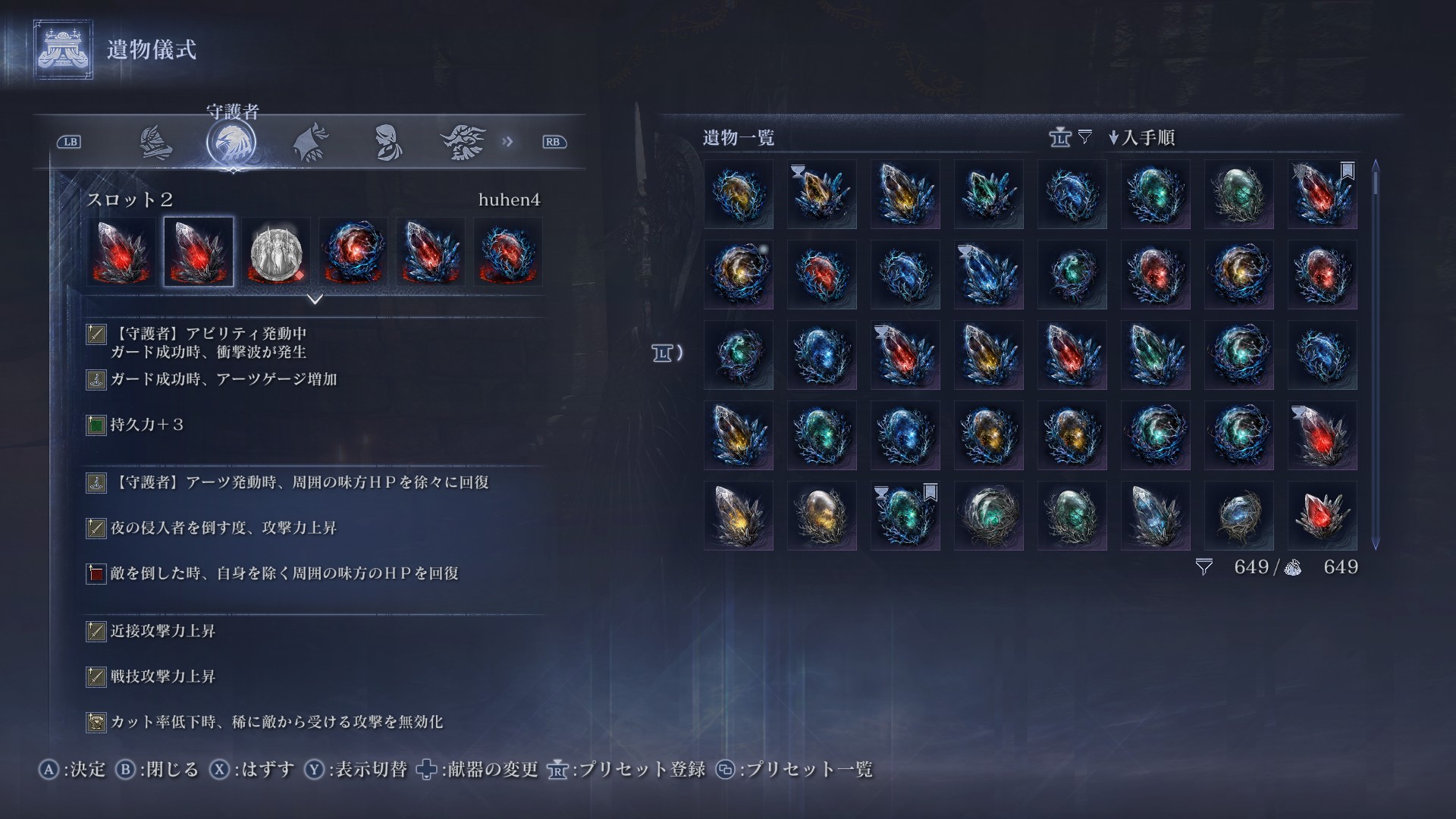The image size is (1456, 819).
Task: Click the 遺物儀式 altar icon
Action: pyautogui.click(x=64, y=50)
